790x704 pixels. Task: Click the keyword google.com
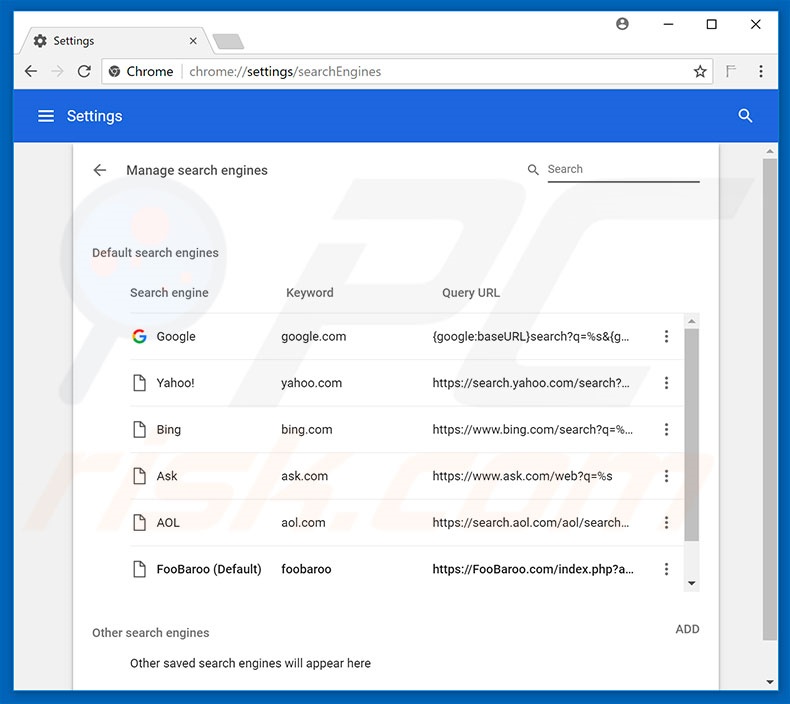pos(313,336)
